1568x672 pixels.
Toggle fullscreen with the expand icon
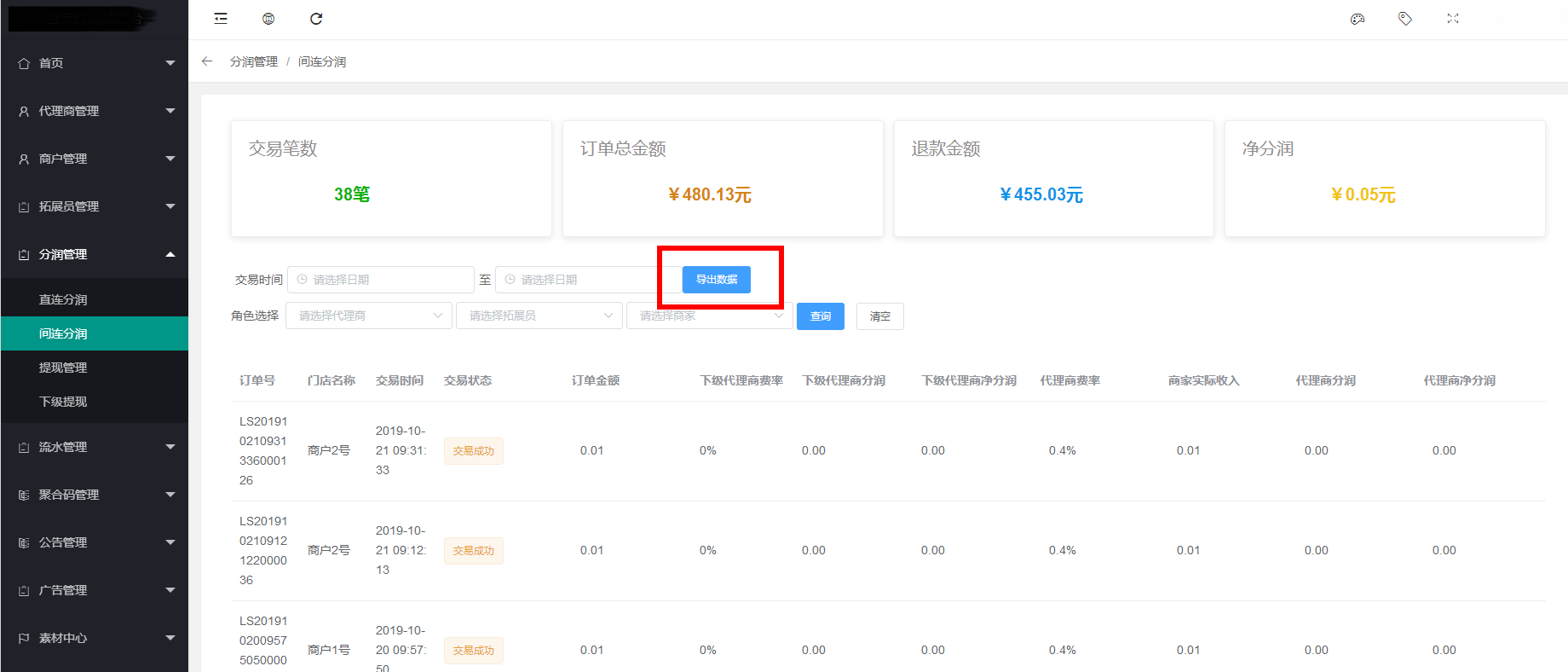click(1453, 19)
